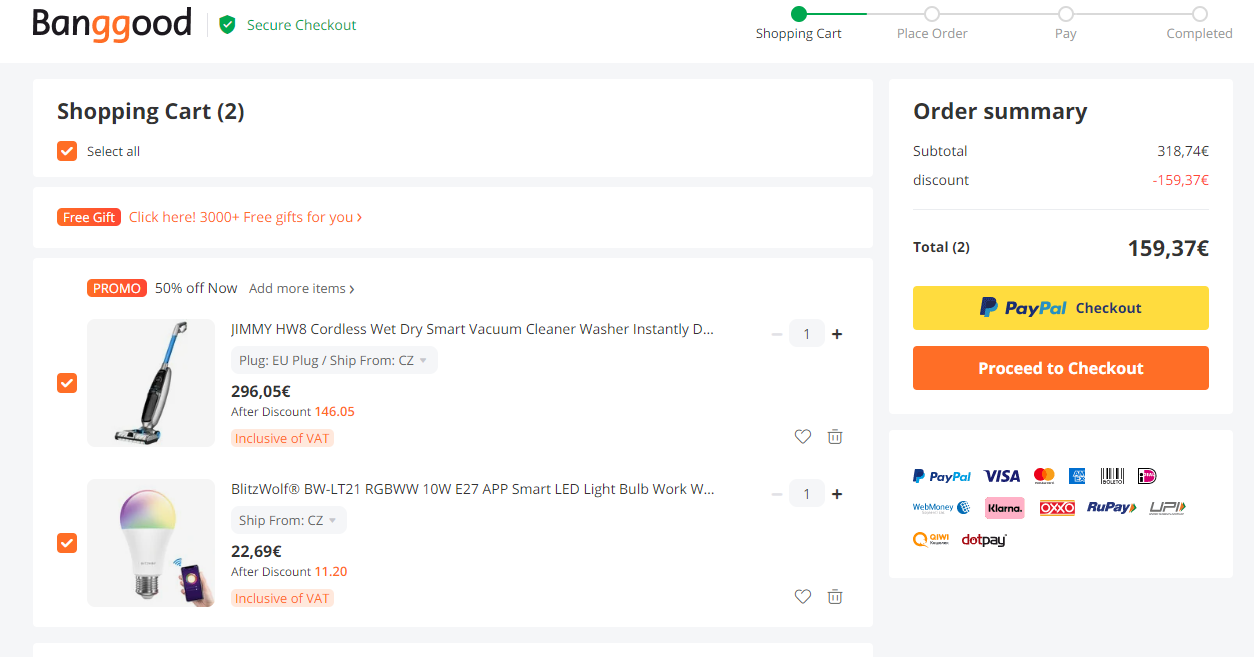Click the orange Free Gift badge

coord(89,217)
